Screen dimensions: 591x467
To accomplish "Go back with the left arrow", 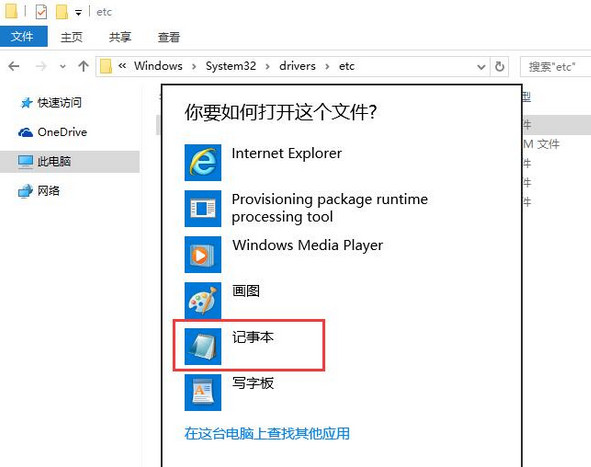I will click(14, 66).
